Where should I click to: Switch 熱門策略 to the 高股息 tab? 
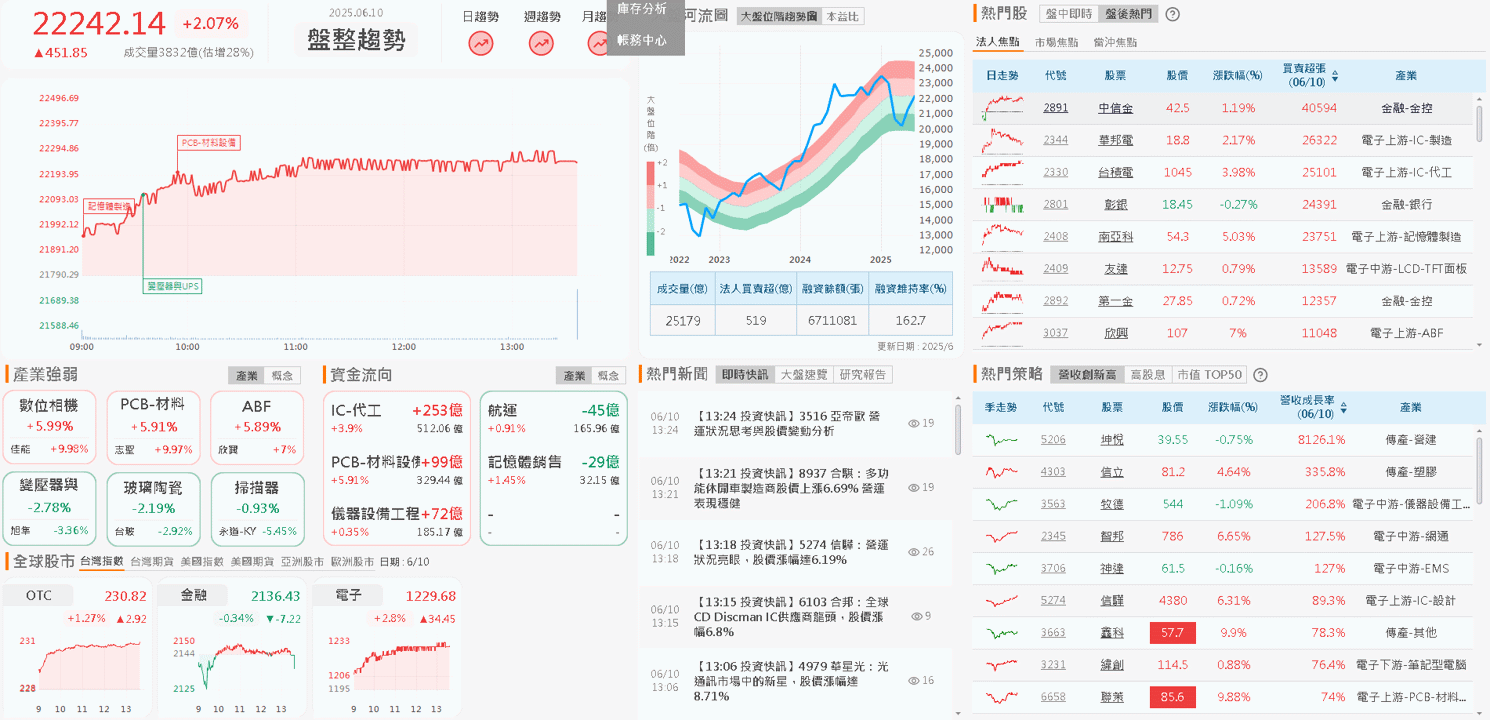1147,375
